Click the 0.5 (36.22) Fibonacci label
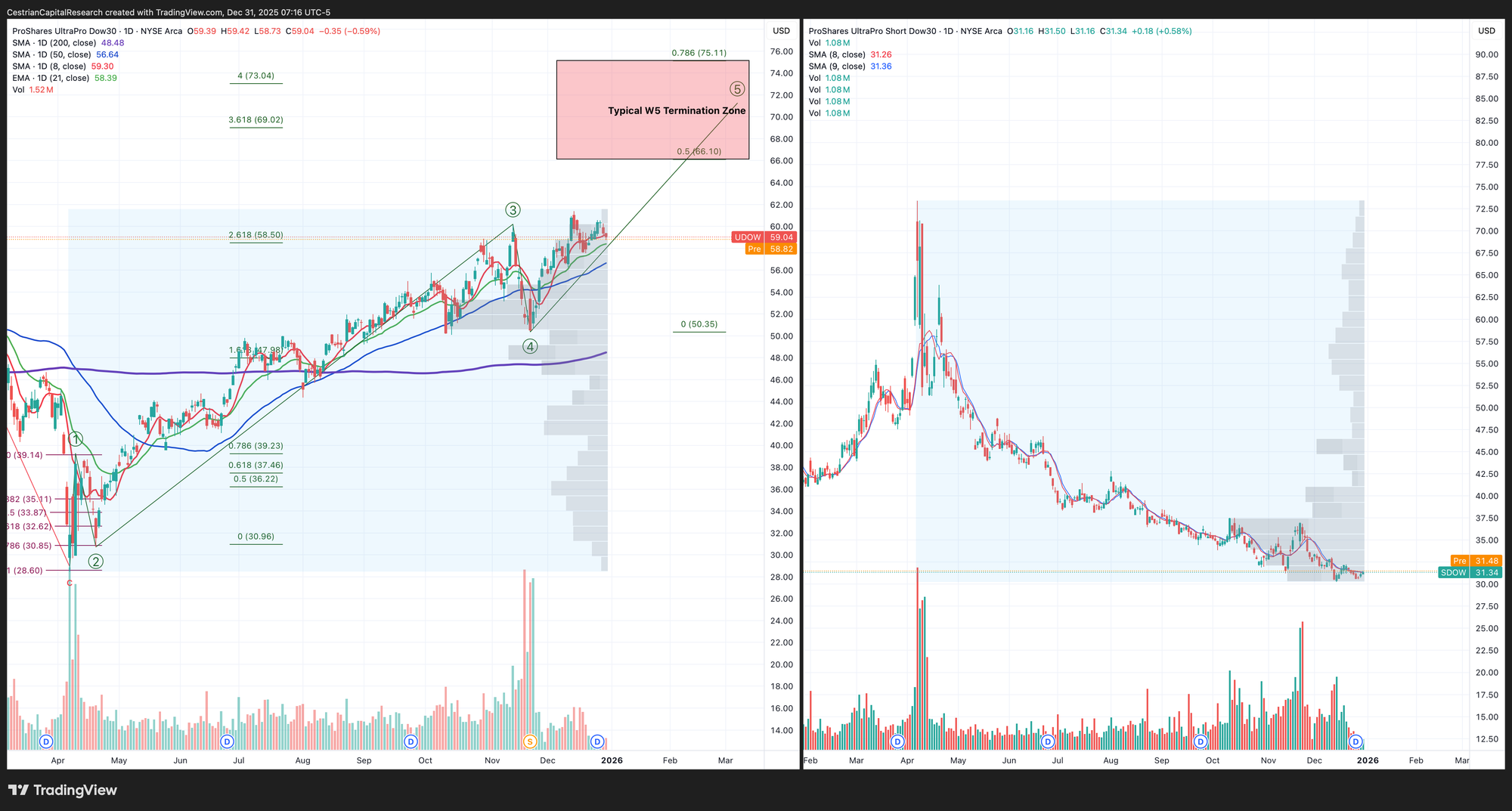Screen dimensions: 1512x811 pos(256,479)
